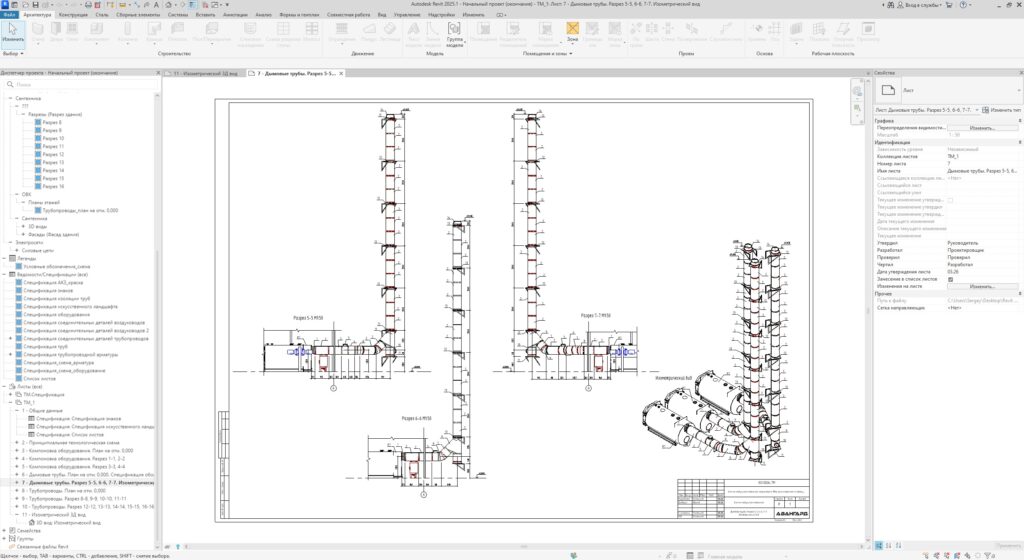Click the Группы groups icon in browser
Image resolution: width=1024 pixels, height=560 pixels.
(12, 538)
